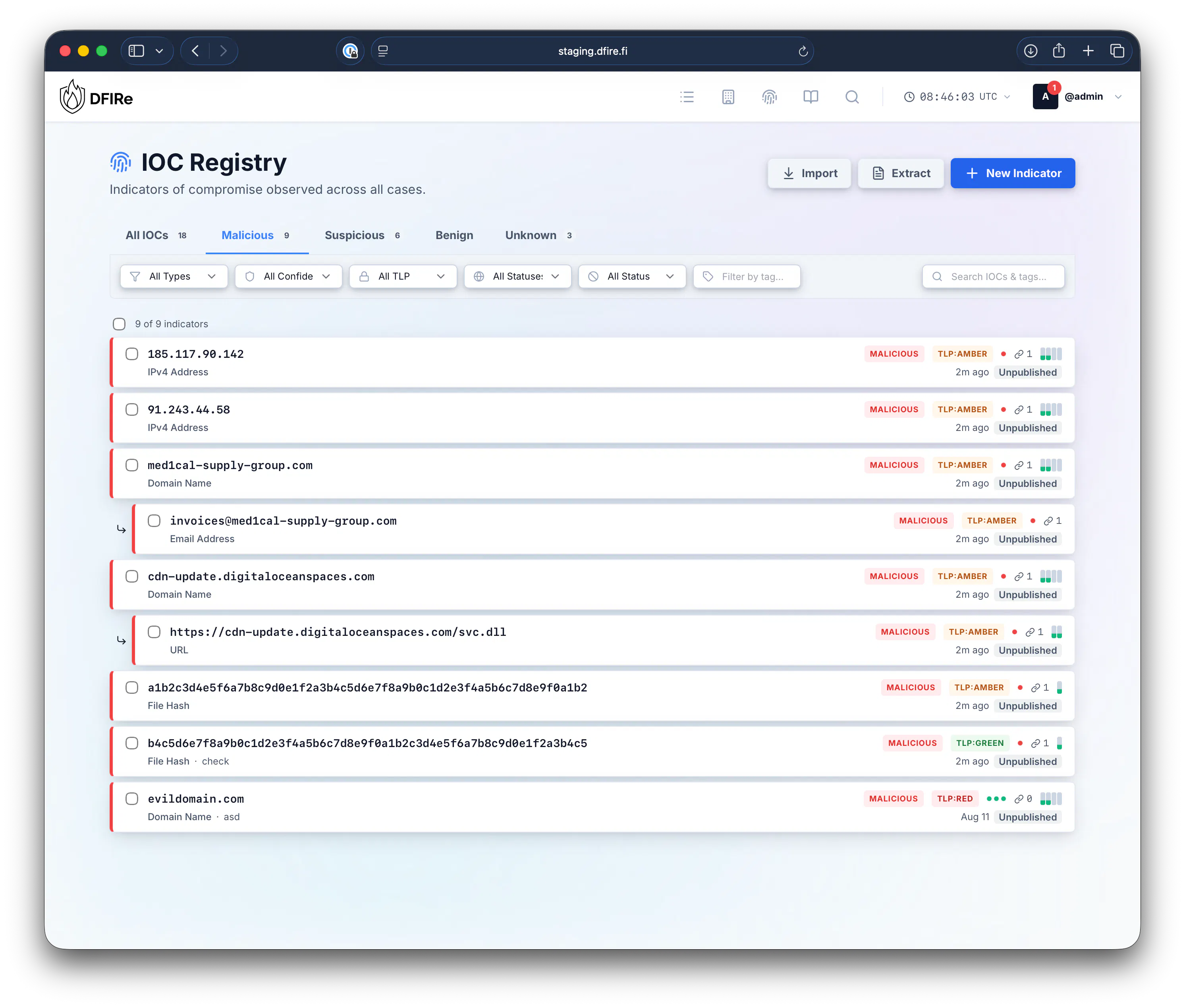
Task: Focus the Search IOCs & tags field
Action: point(993,276)
